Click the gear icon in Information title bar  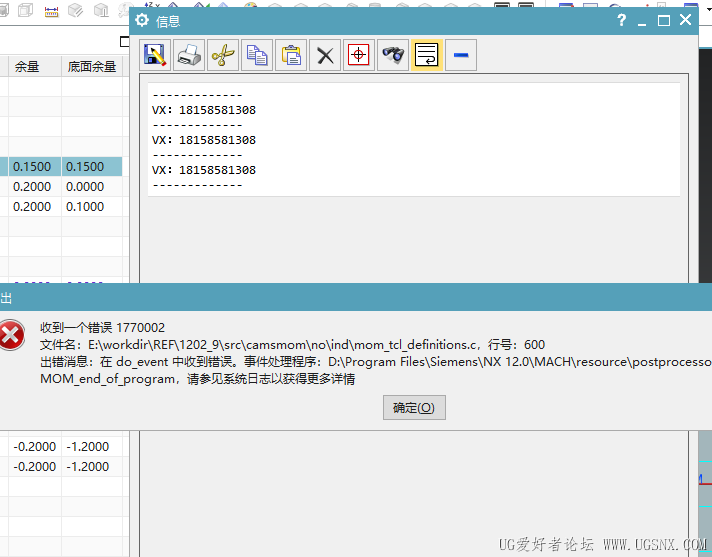point(142,20)
